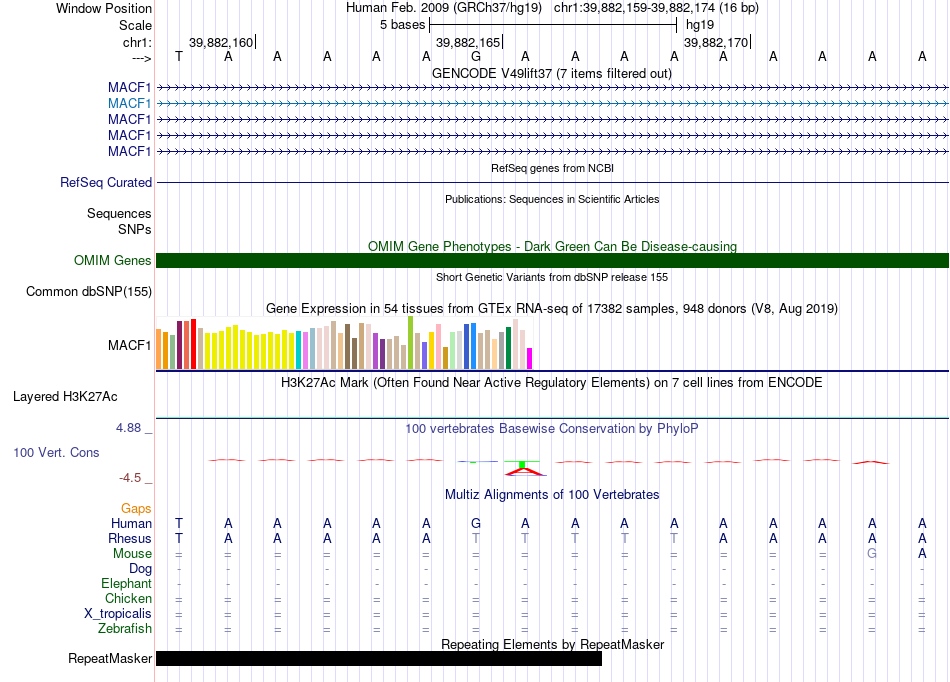This screenshot has width=950, height=682.
Task: Click the RefSeq genes from NCBI title
Action: pos(552,168)
